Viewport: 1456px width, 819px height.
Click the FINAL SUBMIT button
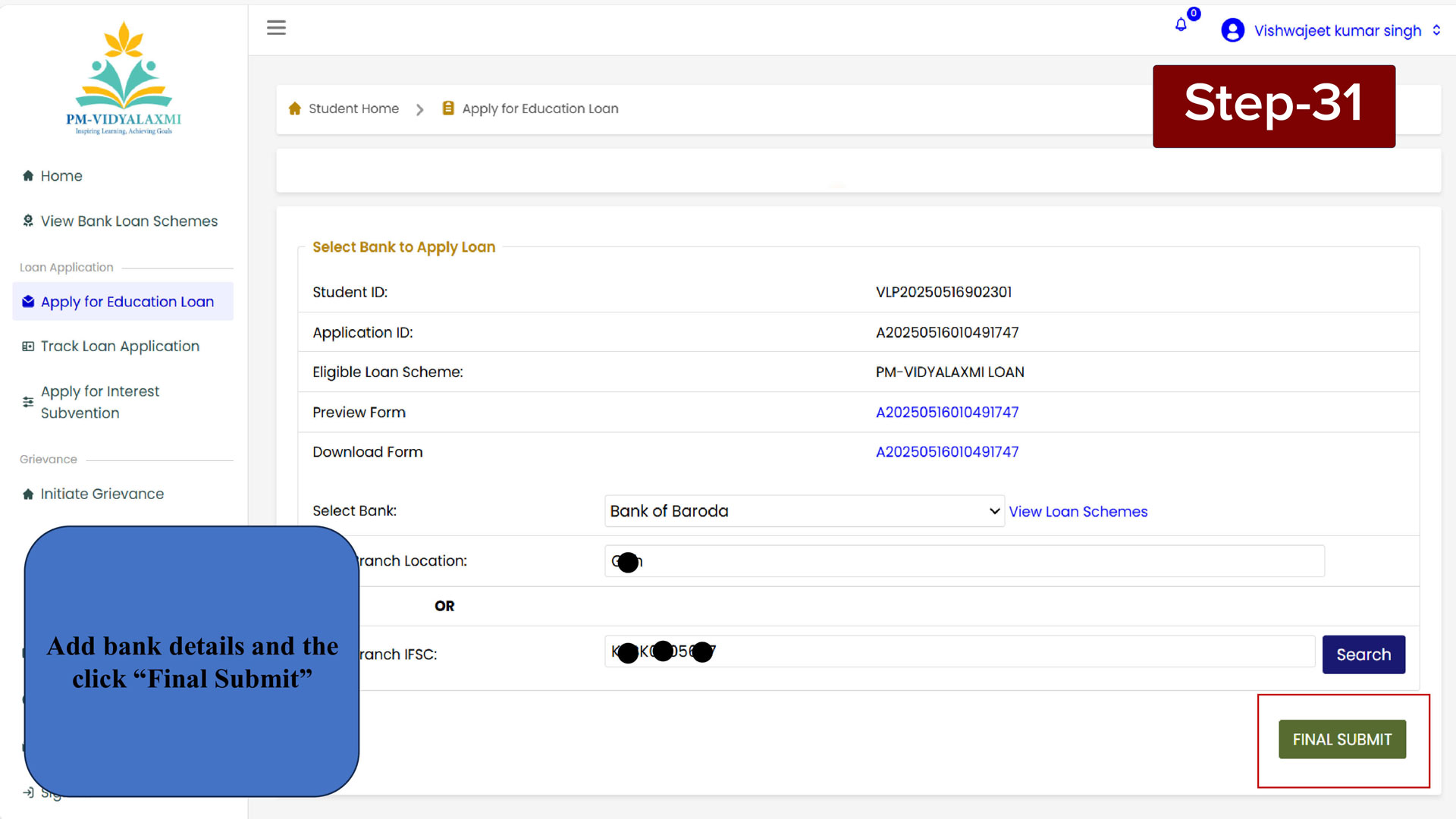click(1342, 739)
